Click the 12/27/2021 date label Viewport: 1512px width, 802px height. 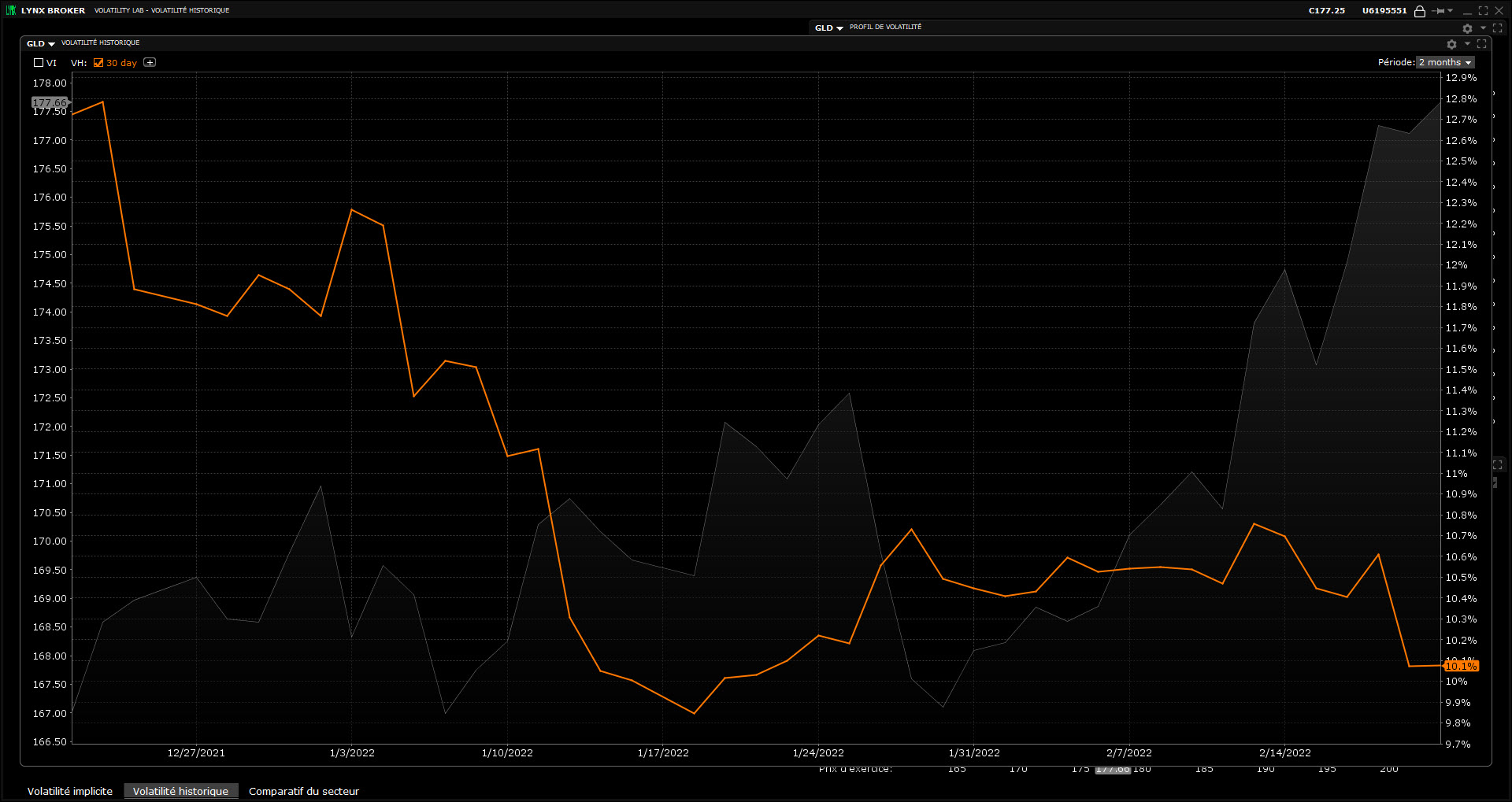click(196, 752)
